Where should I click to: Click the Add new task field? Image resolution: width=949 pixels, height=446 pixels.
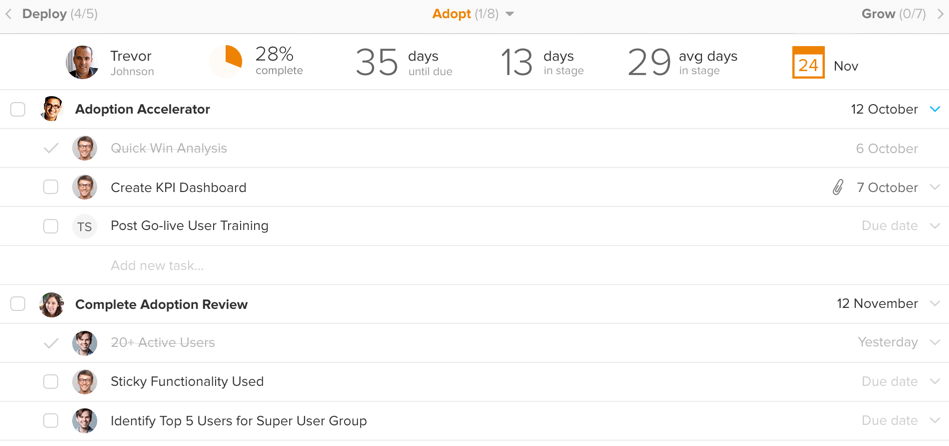(157, 265)
